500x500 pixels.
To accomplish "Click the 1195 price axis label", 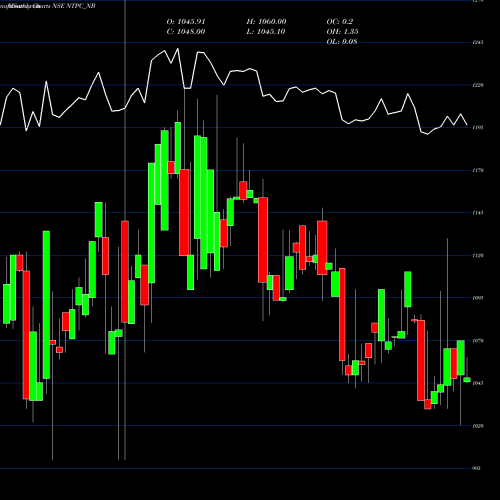I will pos(478,127).
